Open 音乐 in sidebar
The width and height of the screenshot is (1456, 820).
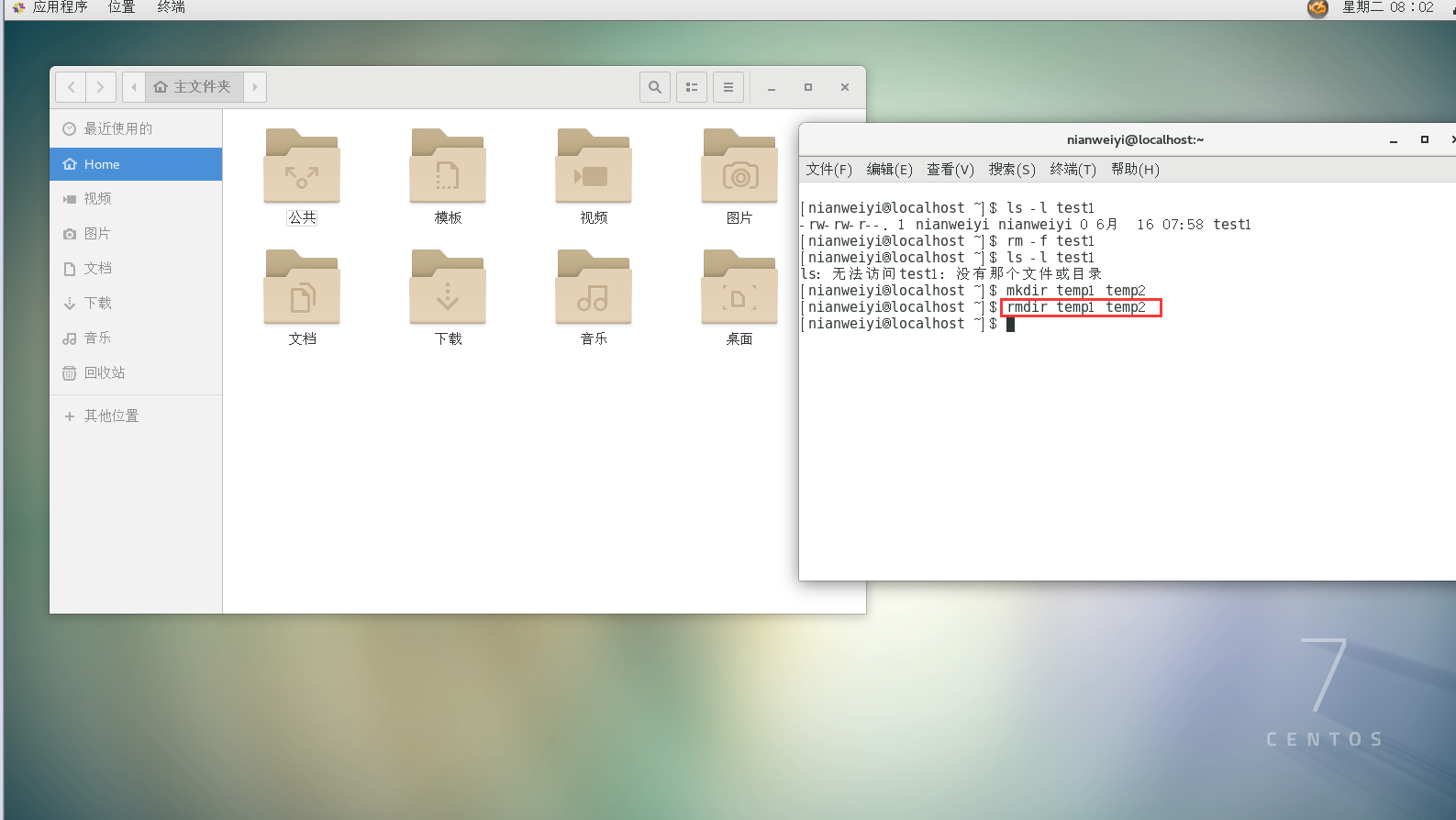point(136,338)
